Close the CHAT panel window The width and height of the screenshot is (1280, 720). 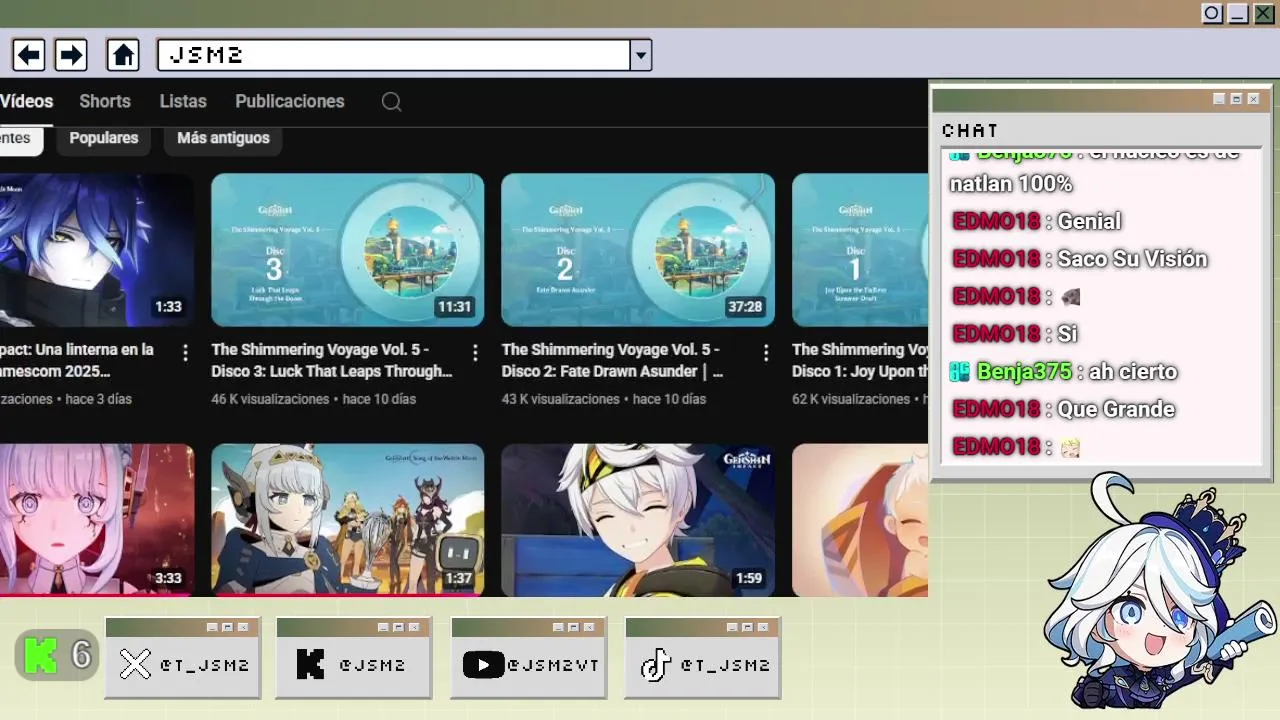point(1253,99)
